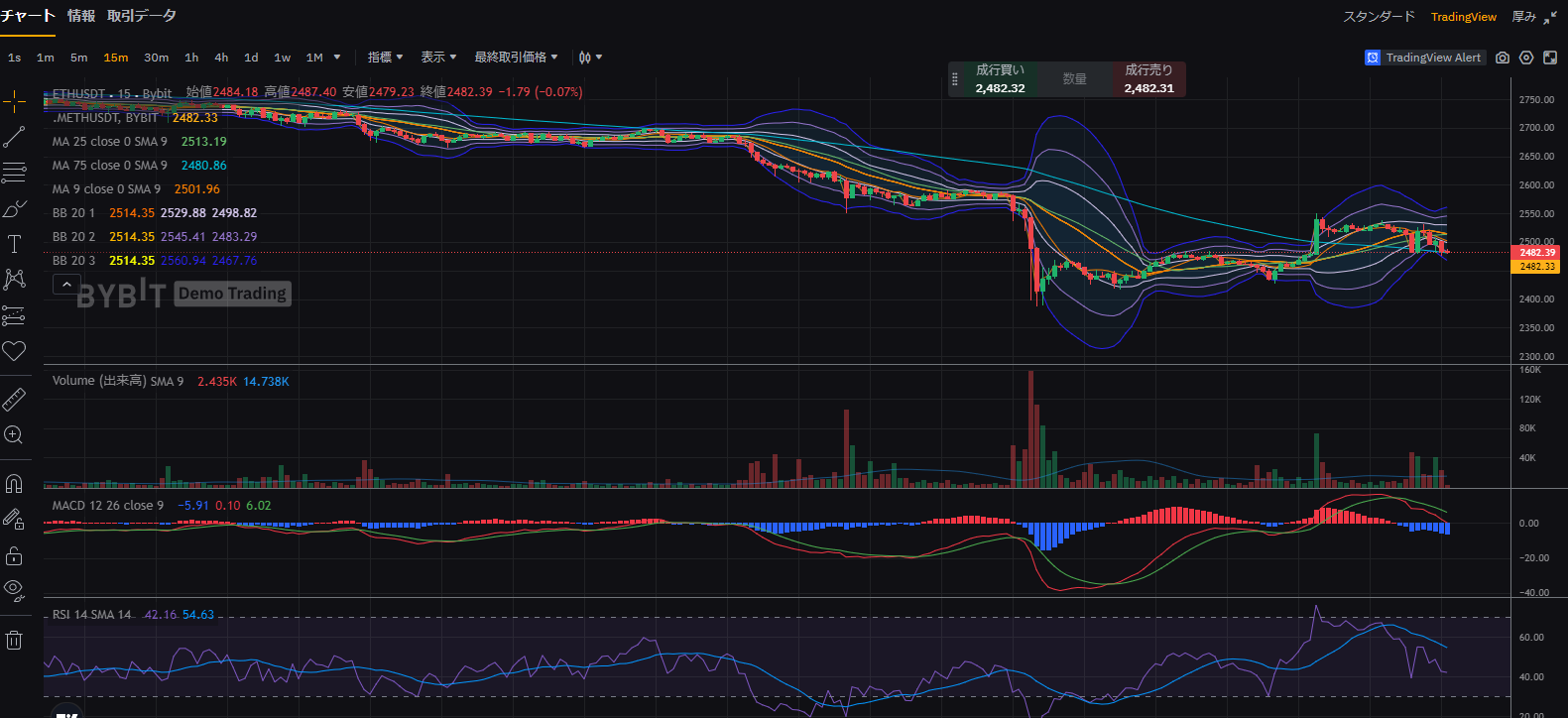
Task: Select the BB 20 2 indicator legend
Action: pyautogui.click(x=74, y=237)
